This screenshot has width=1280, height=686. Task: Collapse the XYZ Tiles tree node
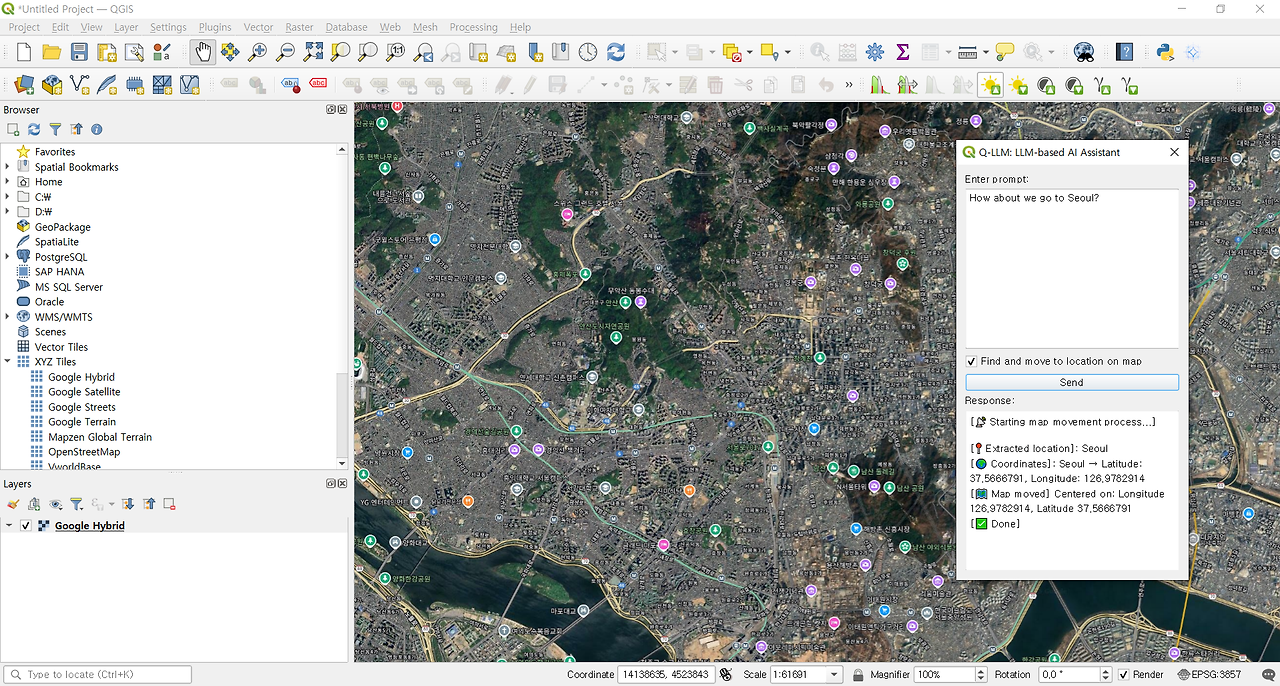pos(8,362)
